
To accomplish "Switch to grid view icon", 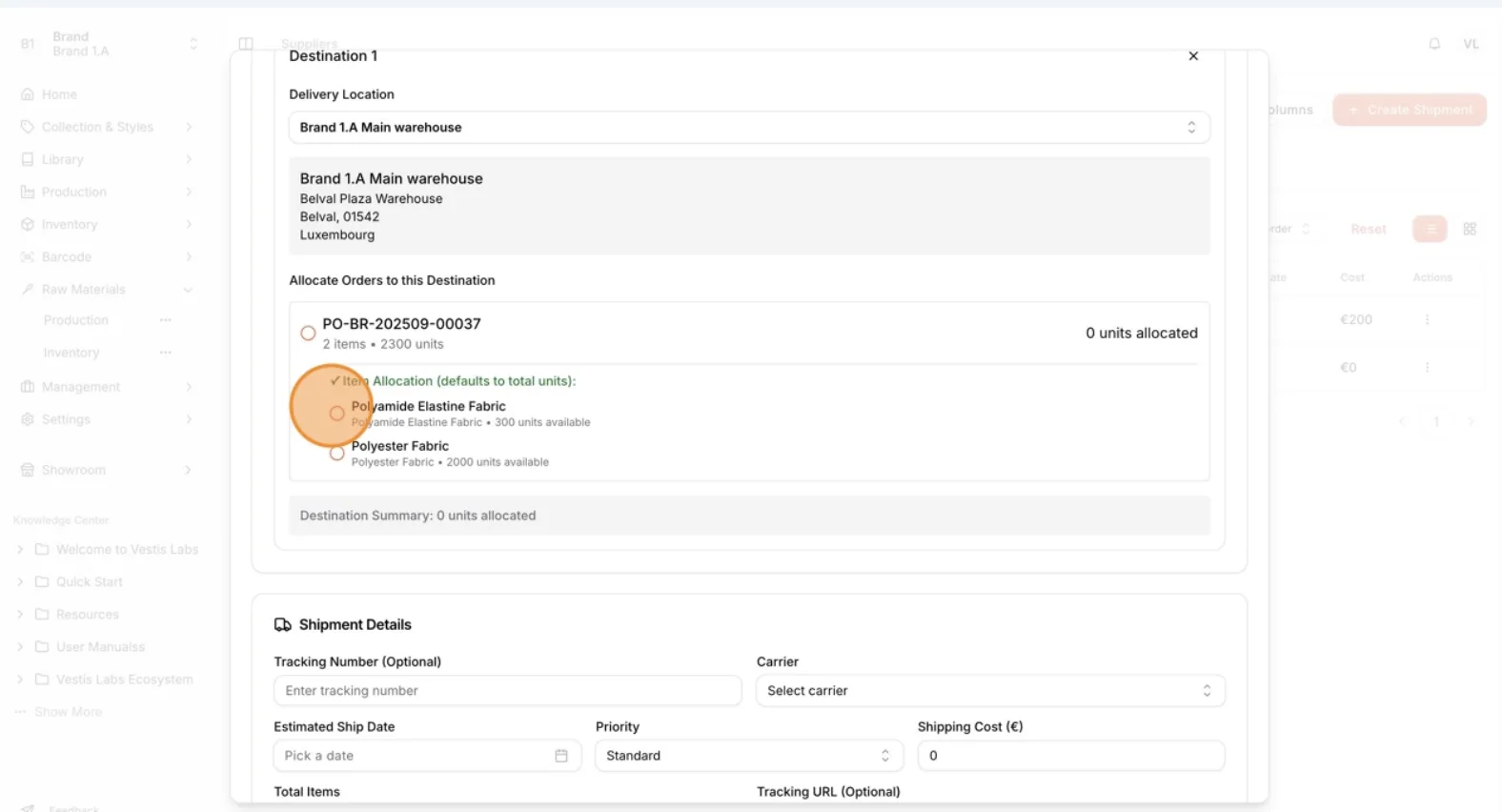I will pyautogui.click(x=1470, y=229).
